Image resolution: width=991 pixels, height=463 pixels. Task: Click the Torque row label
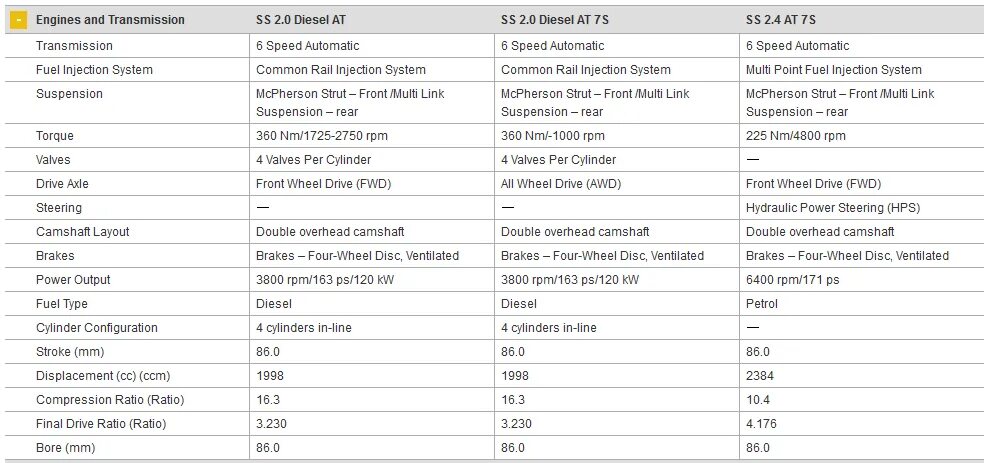click(54, 136)
